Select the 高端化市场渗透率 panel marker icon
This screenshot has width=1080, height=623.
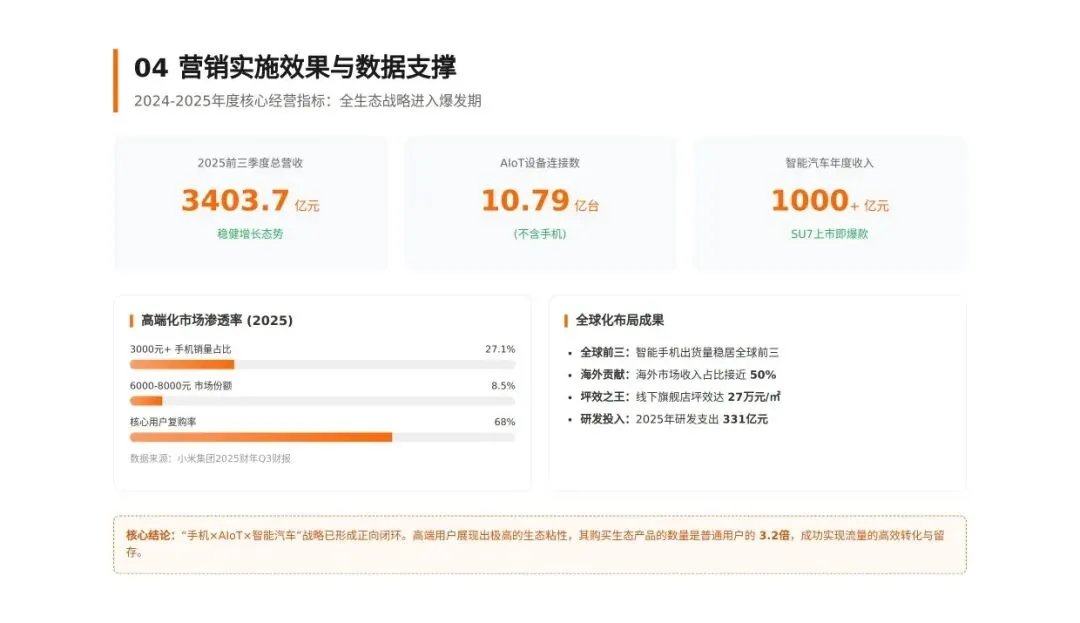131,321
